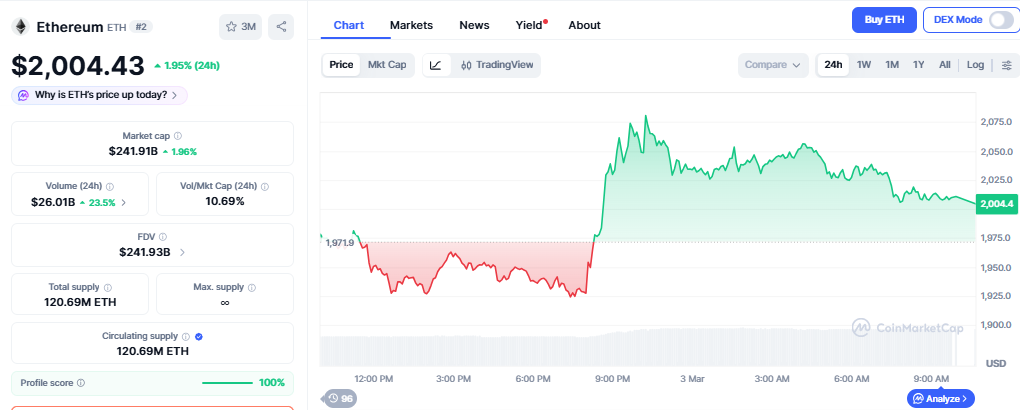1020x410 pixels.
Task: Click the Volume (24h) info icon
Action: 110,186
